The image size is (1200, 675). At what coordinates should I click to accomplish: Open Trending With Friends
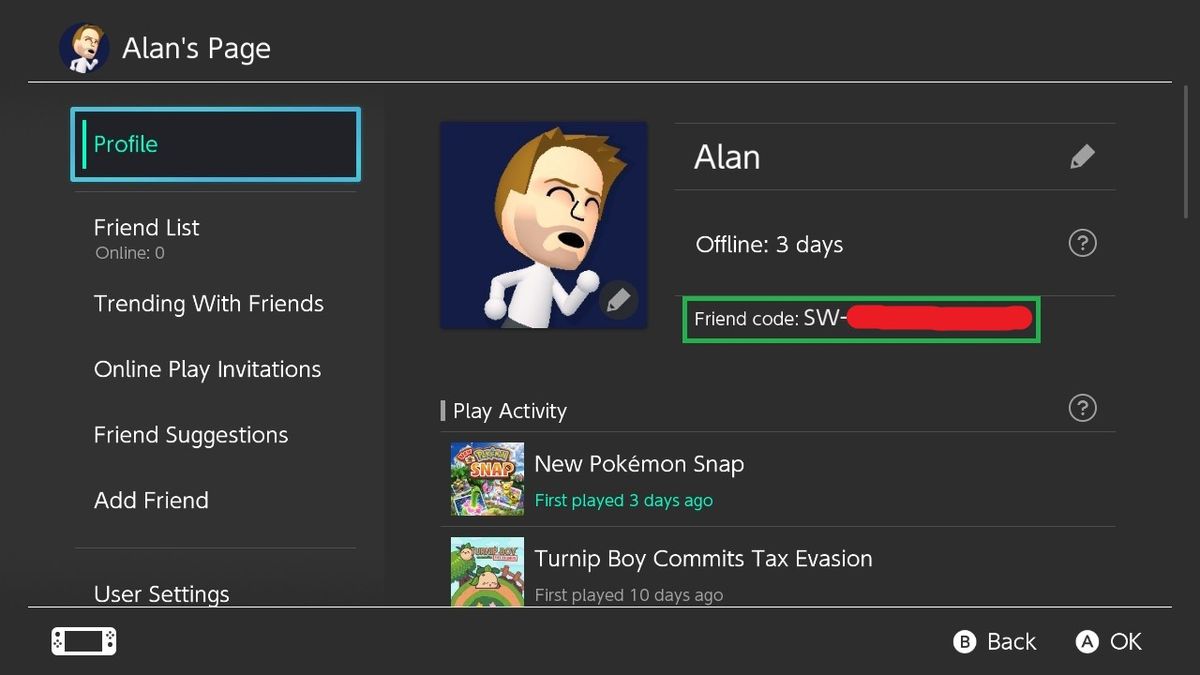coord(209,304)
